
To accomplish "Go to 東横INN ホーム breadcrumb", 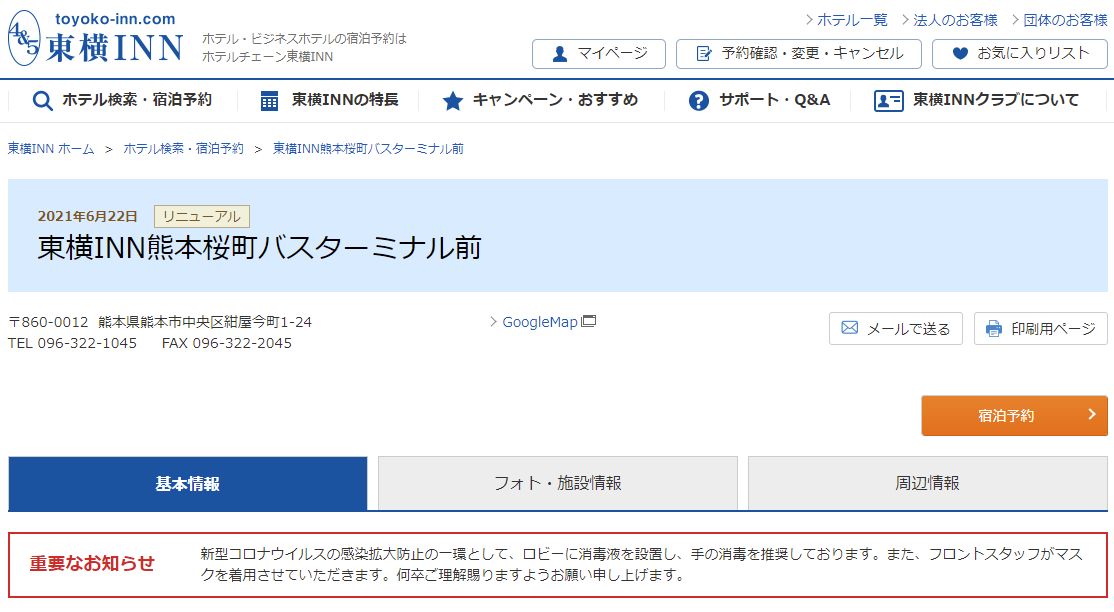I will (x=51, y=149).
